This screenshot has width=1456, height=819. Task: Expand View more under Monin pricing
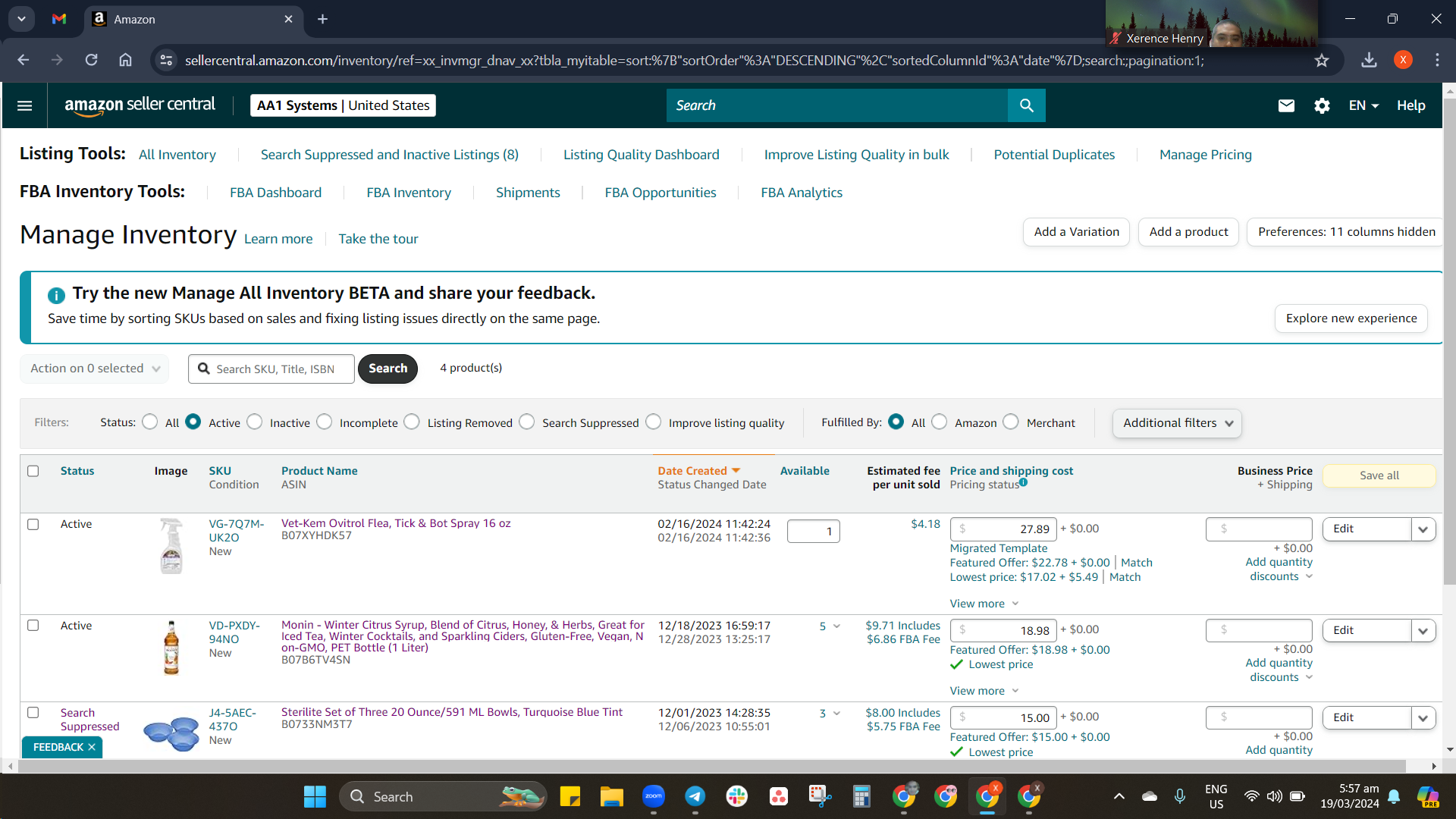[984, 691]
